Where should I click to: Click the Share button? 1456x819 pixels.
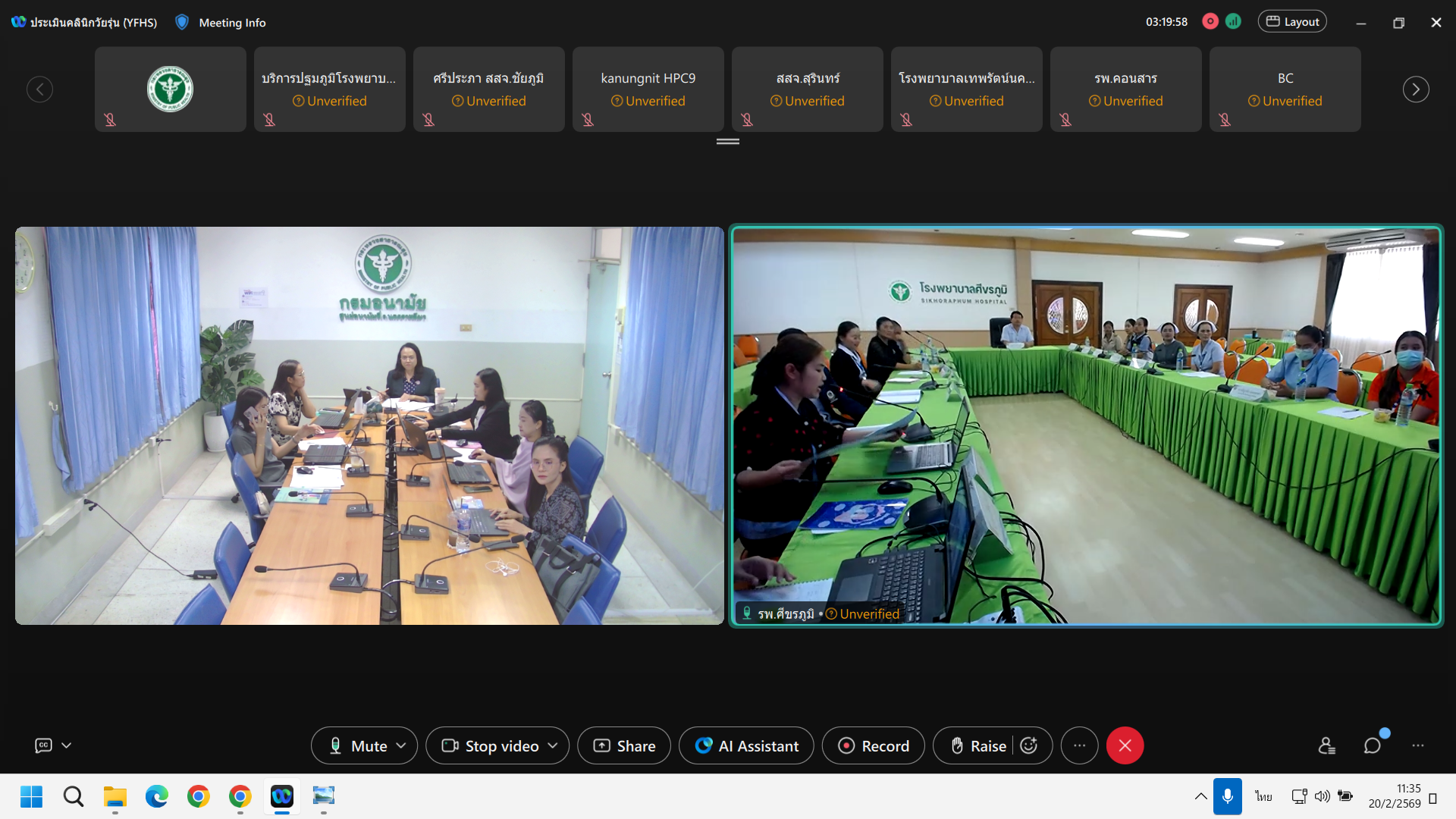[x=624, y=745]
